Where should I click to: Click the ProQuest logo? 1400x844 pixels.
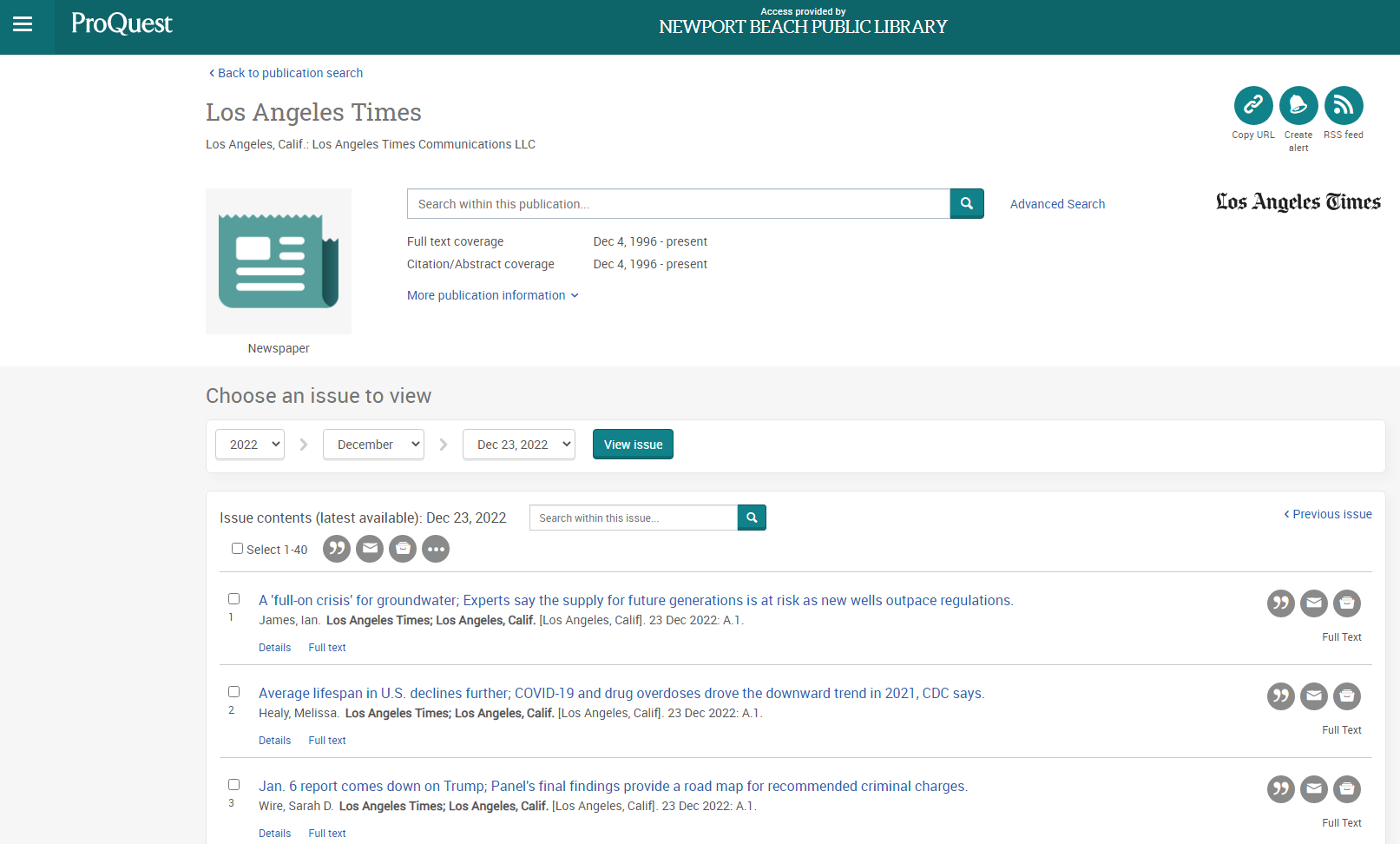[122, 23]
